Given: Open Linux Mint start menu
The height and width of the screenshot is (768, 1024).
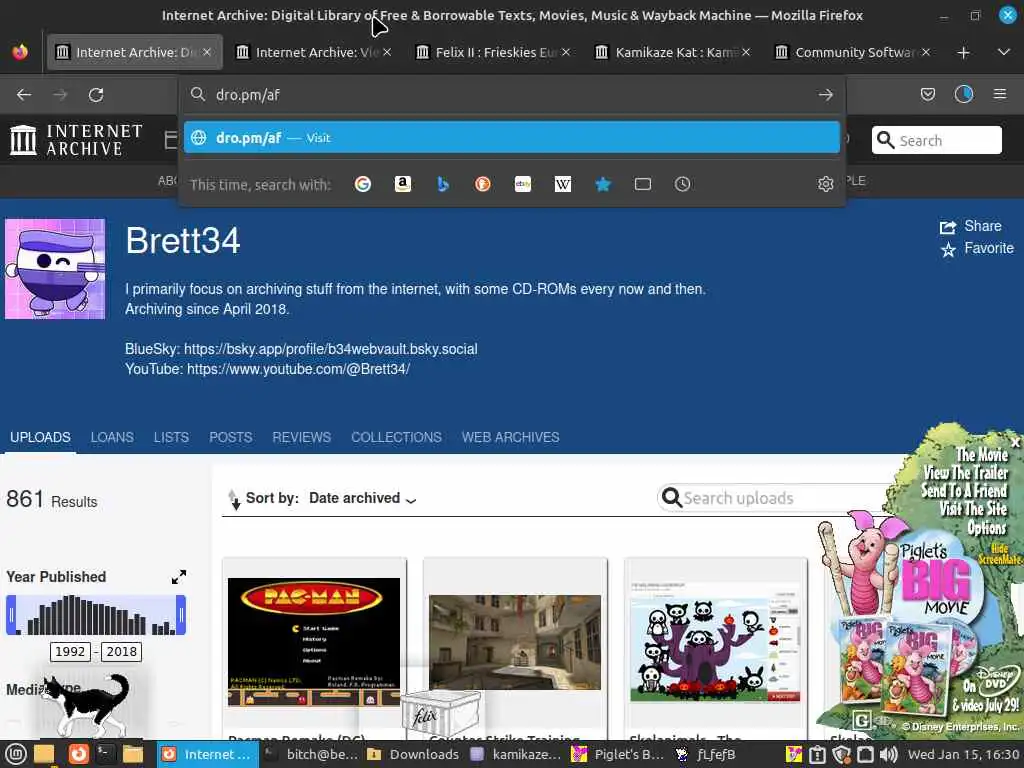Looking at the screenshot, I should point(16,754).
